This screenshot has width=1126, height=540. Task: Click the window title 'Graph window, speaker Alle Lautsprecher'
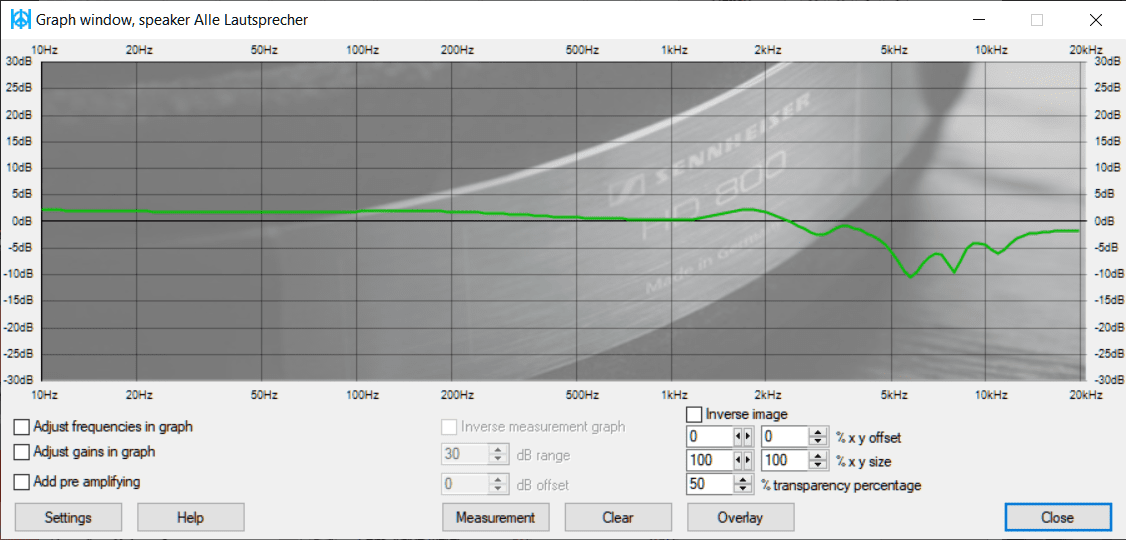[x=172, y=20]
